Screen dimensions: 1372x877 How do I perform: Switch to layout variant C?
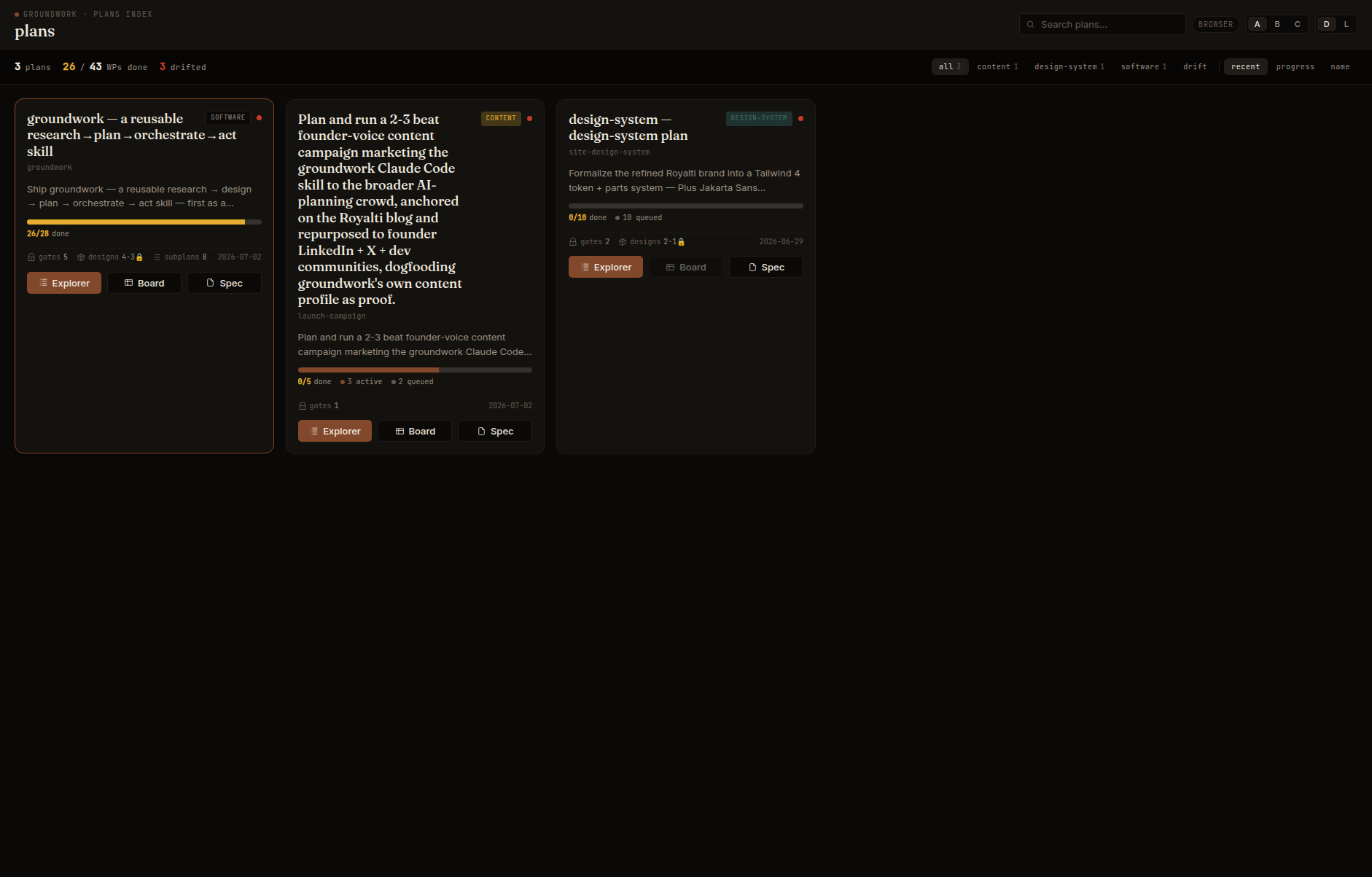coord(1298,24)
